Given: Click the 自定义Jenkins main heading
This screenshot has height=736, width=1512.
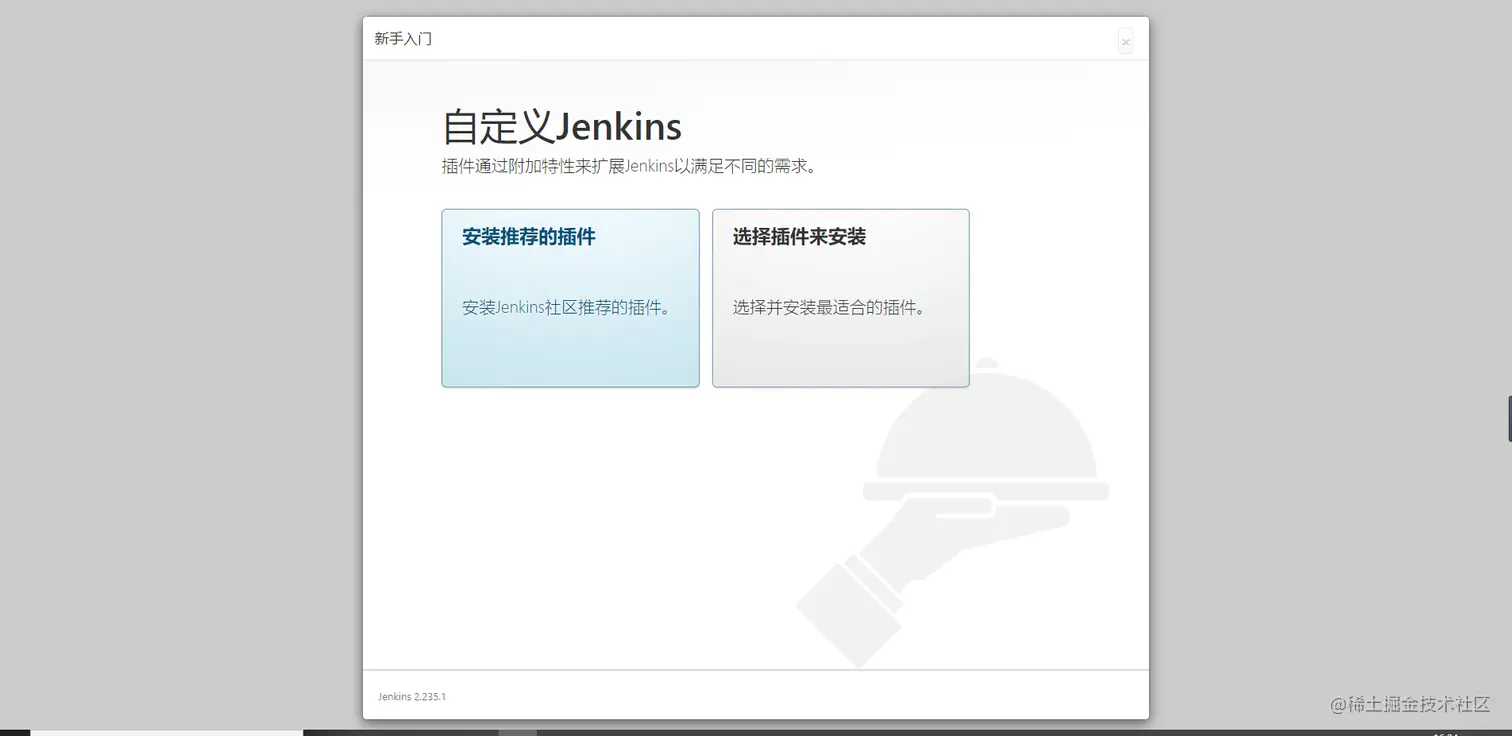Looking at the screenshot, I should tap(562, 127).
